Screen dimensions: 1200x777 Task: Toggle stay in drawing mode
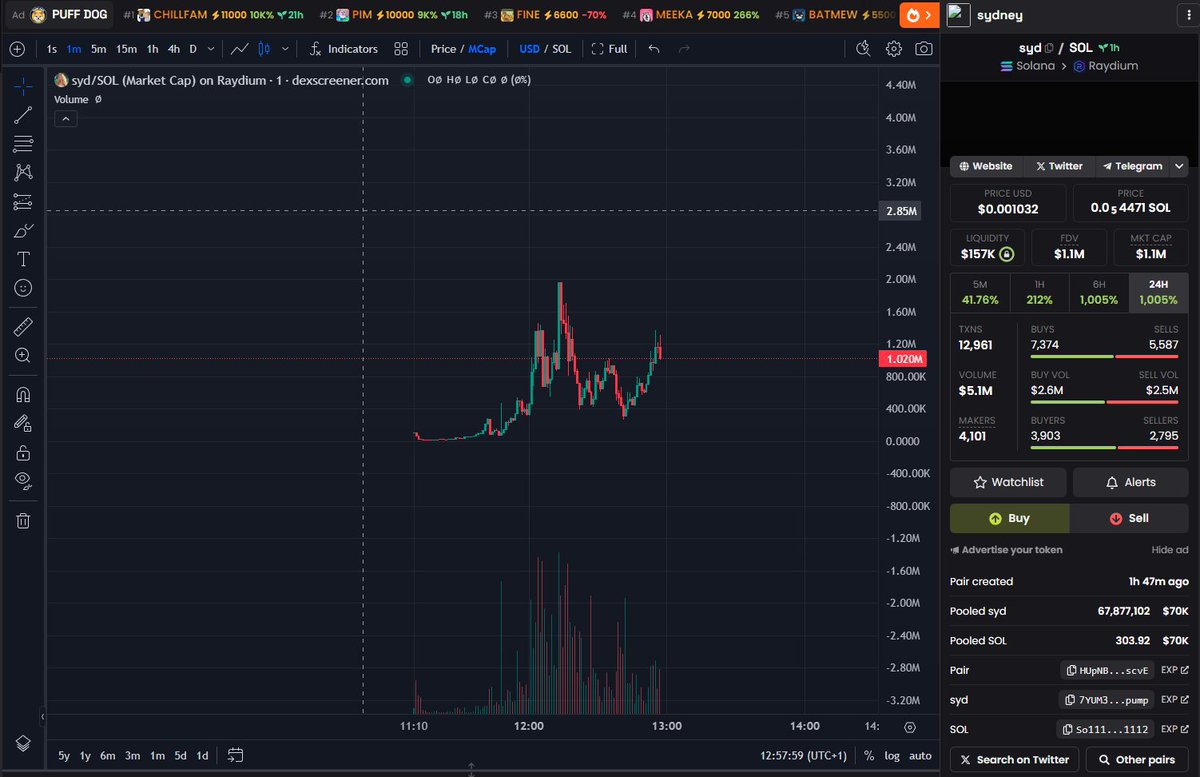[22, 423]
